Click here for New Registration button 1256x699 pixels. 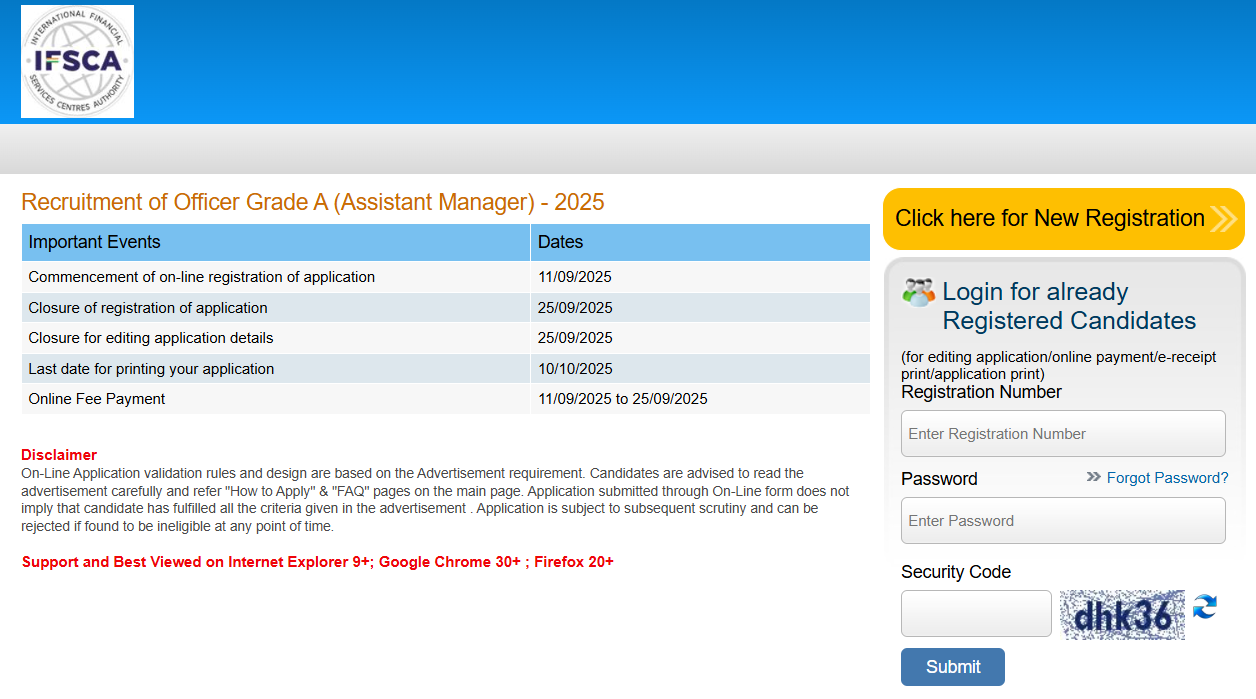(1064, 219)
